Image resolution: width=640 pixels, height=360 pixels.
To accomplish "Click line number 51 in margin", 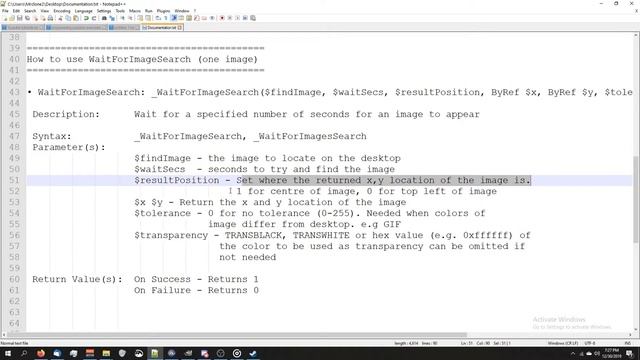I will click(14, 180).
